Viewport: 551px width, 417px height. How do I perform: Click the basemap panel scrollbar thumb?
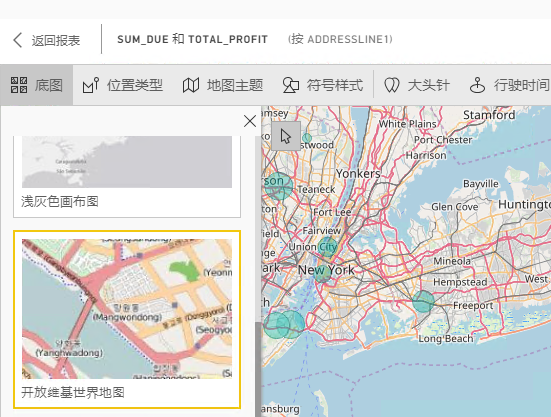click(258, 369)
